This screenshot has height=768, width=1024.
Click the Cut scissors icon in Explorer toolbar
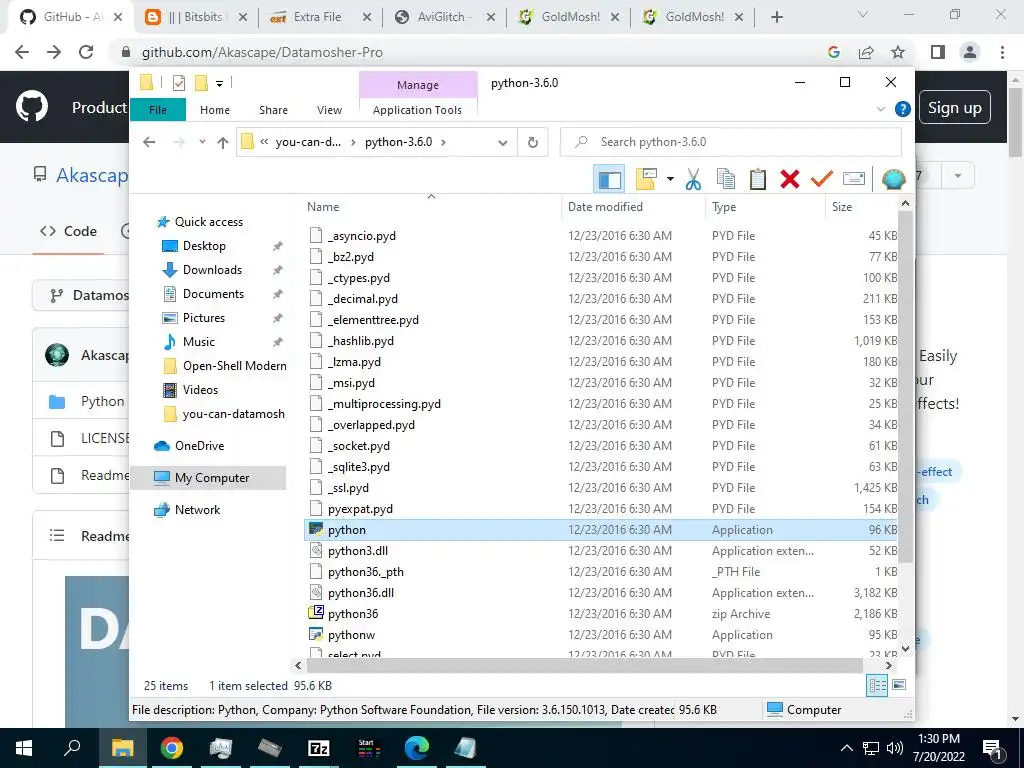click(693, 178)
